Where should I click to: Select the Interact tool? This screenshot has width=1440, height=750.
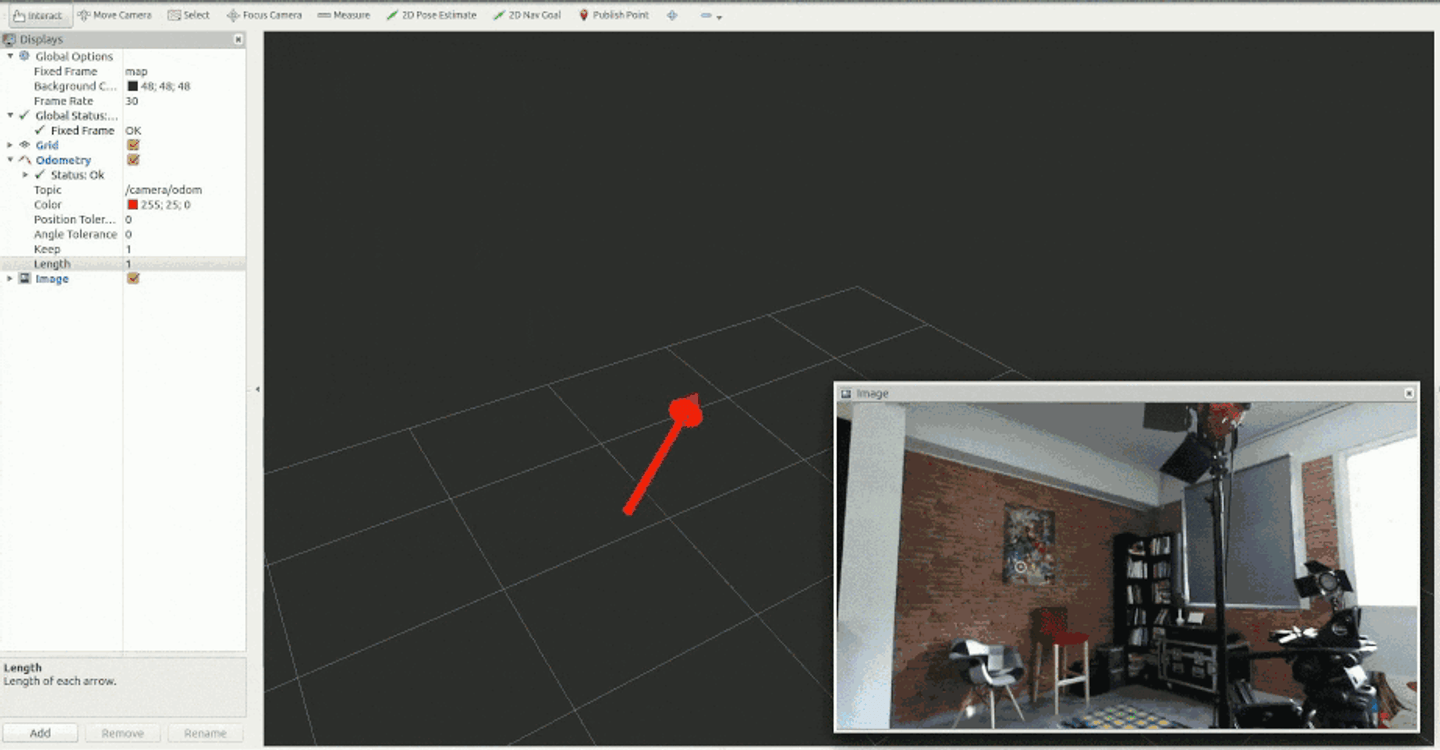click(x=38, y=15)
